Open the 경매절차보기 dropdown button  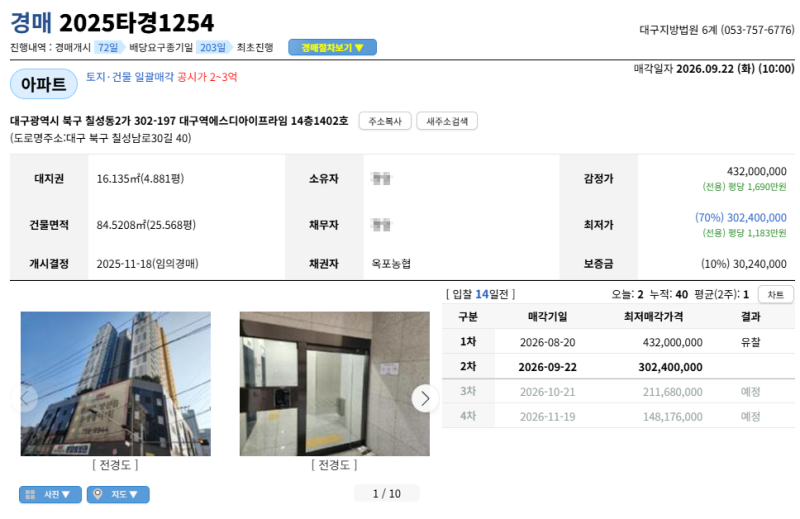[x=332, y=47]
